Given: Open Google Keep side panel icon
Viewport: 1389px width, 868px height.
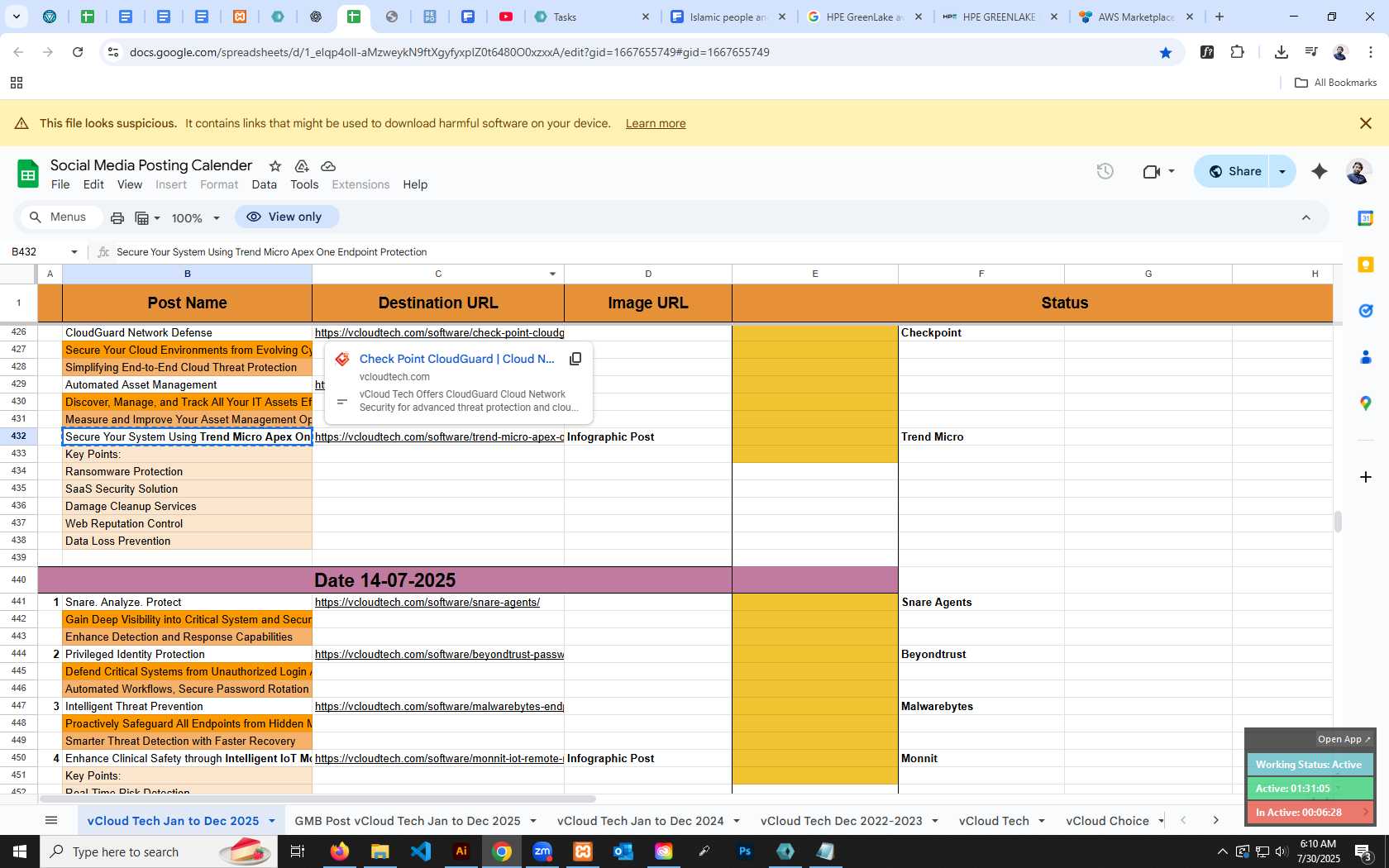Looking at the screenshot, I should (x=1366, y=265).
